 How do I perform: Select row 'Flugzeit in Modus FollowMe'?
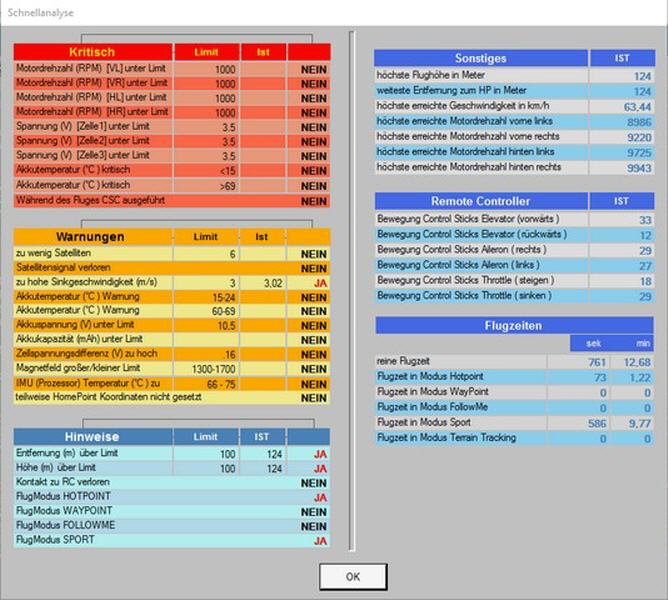click(515, 407)
